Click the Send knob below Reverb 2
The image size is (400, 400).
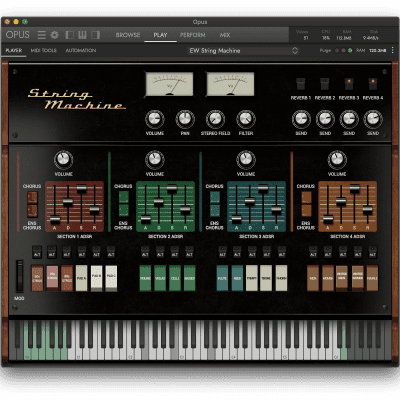click(325, 119)
